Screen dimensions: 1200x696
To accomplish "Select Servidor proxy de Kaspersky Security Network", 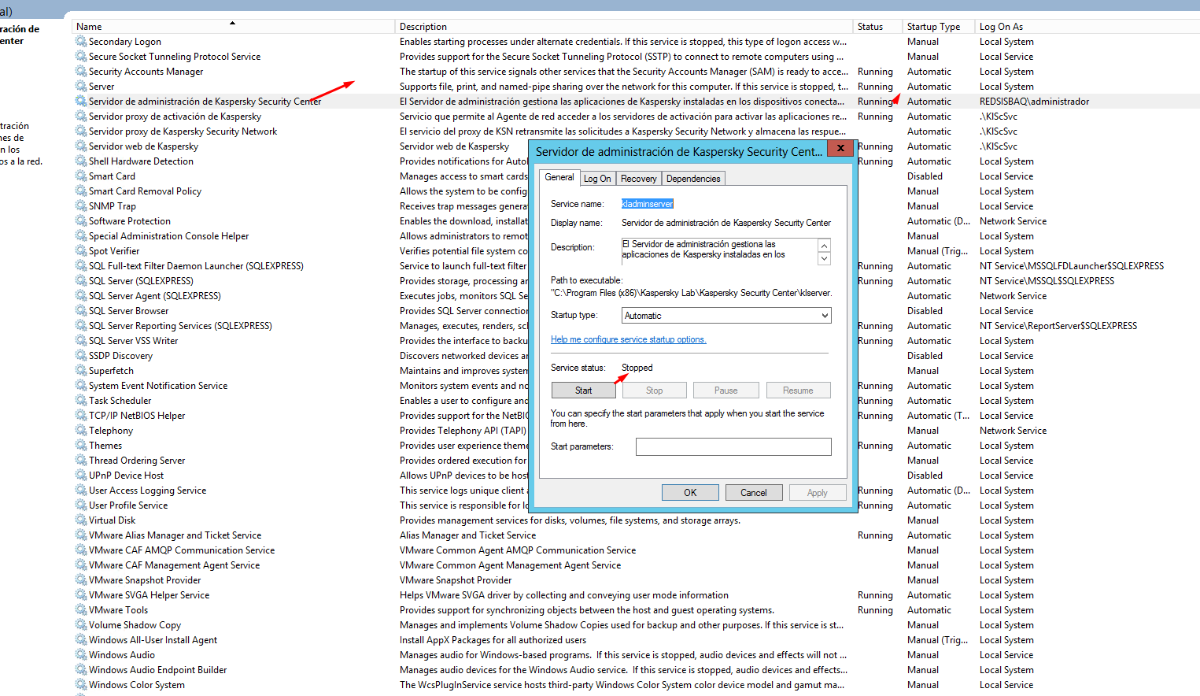I will tap(636, 132).
